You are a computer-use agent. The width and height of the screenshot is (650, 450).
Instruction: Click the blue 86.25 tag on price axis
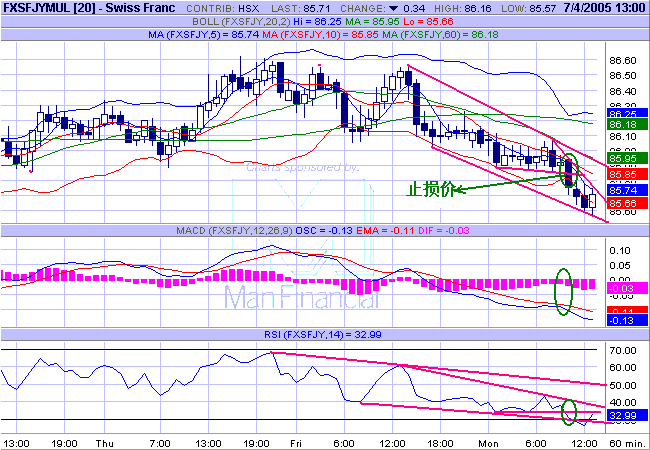(x=627, y=114)
